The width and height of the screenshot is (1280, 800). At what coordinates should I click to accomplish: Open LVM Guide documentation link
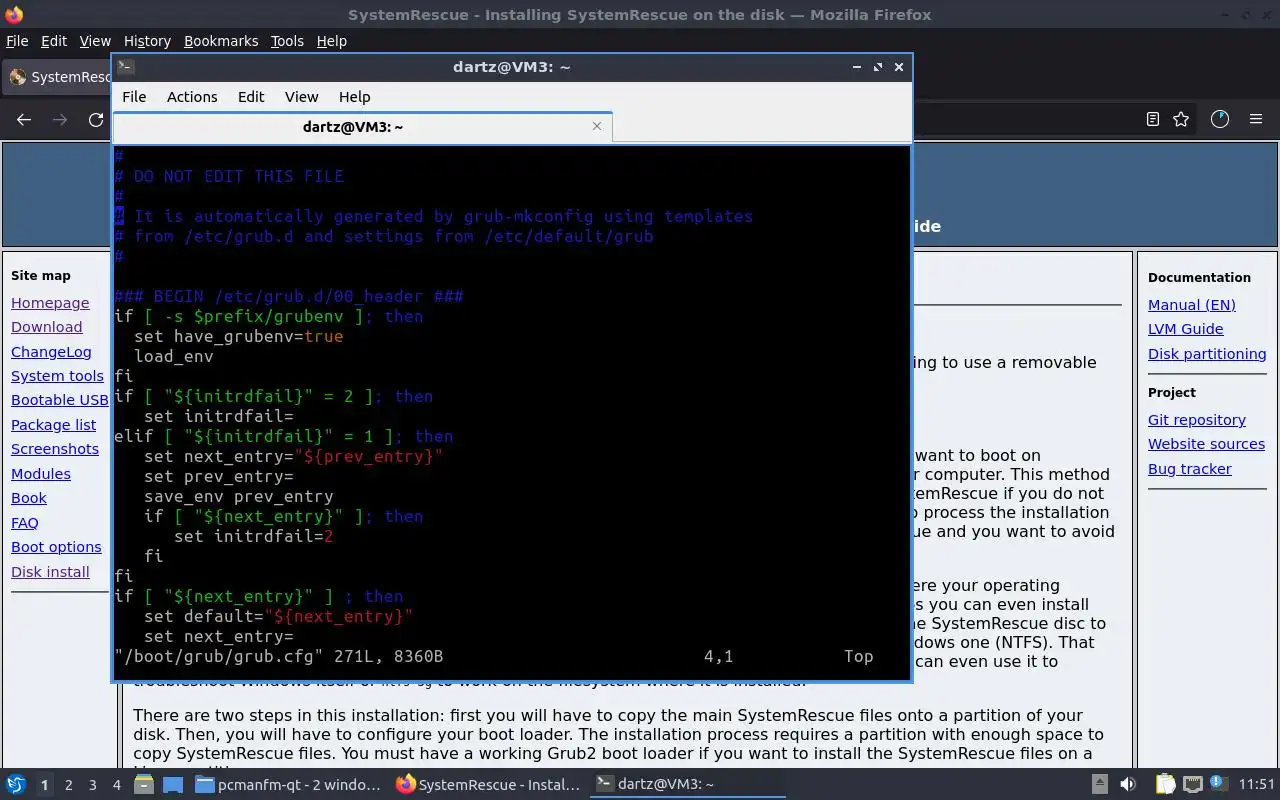click(x=1186, y=329)
